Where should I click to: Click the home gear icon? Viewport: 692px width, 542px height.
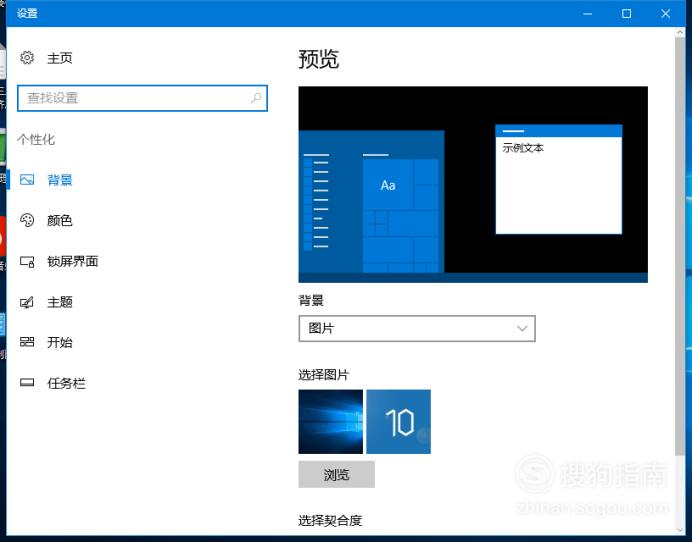point(27,57)
